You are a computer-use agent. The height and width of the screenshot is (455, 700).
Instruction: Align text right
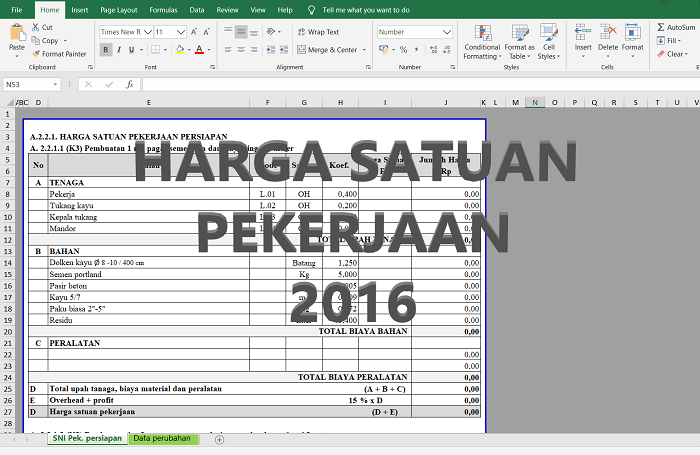(x=254, y=50)
